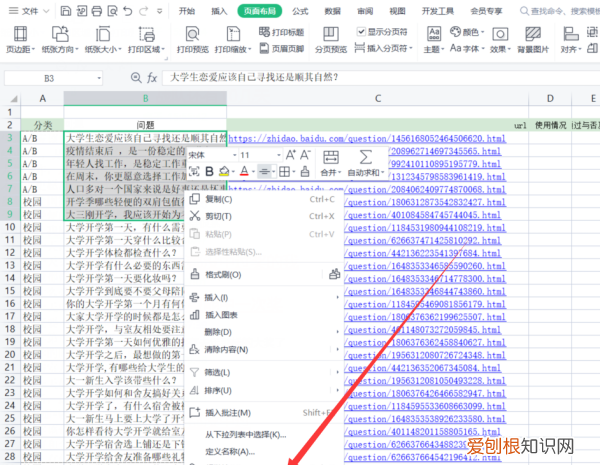Choose 插入批注(M) in context menu
The width and height of the screenshot is (600, 465).
click(264, 413)
